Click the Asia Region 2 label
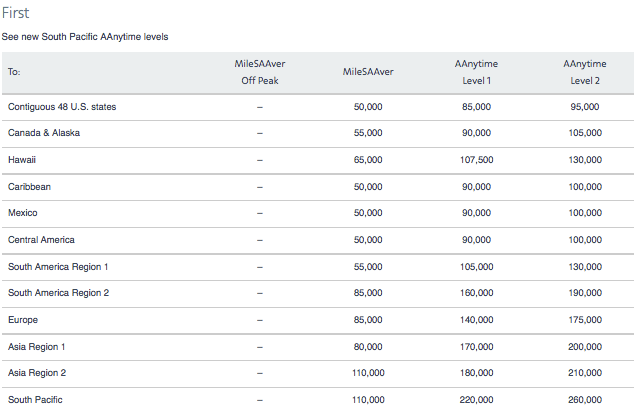 37,373
